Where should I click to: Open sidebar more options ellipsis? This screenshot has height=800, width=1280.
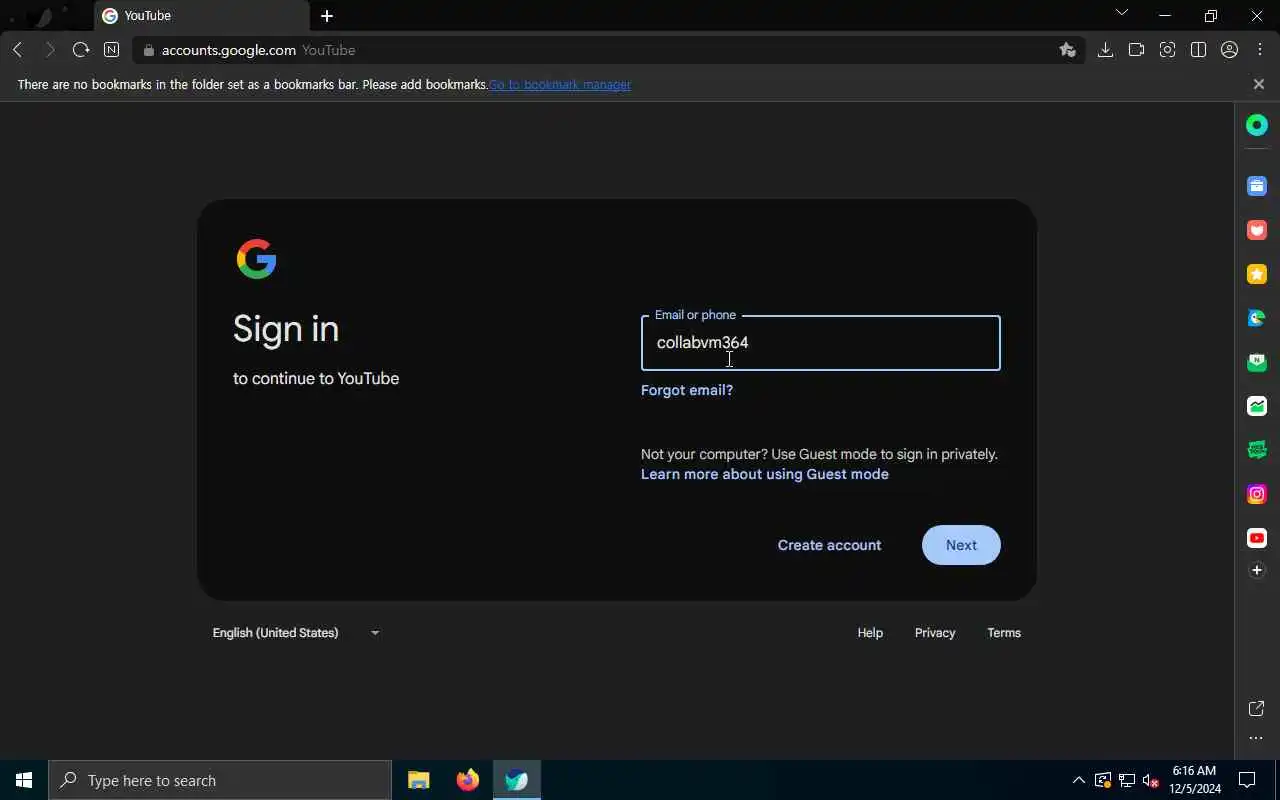point(1257,739)
